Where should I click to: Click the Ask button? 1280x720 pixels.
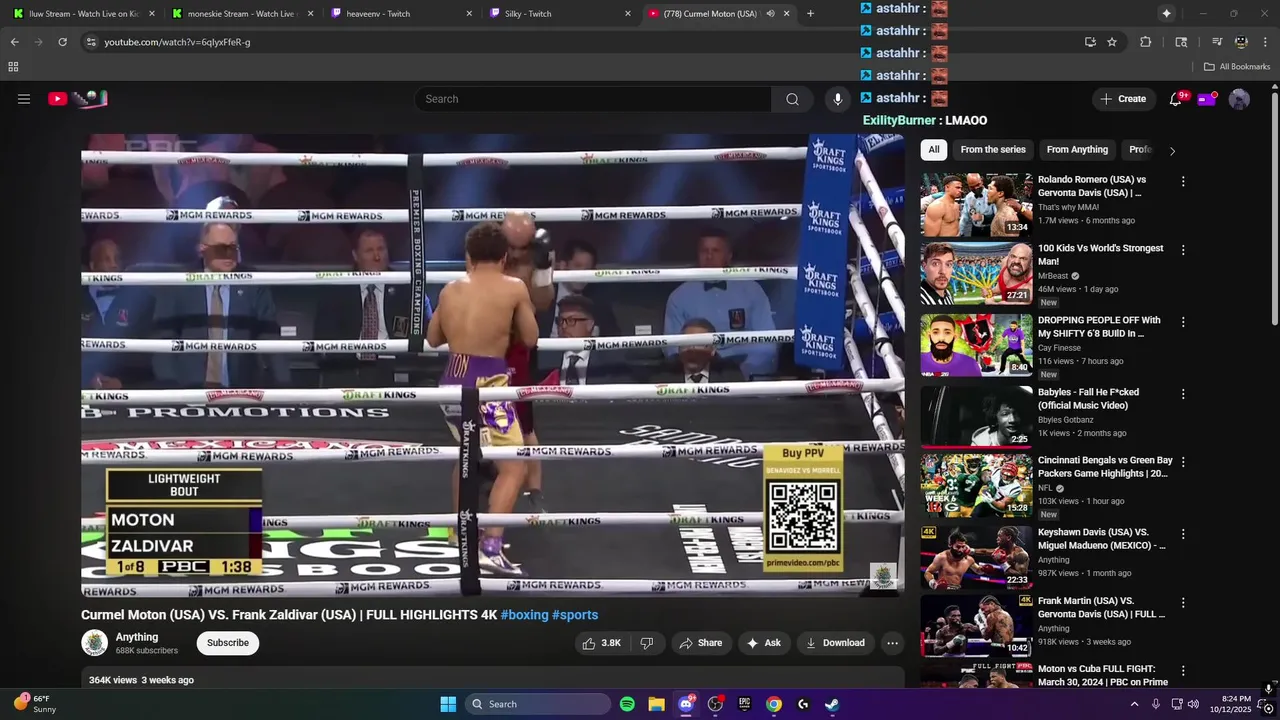[763, 643]
